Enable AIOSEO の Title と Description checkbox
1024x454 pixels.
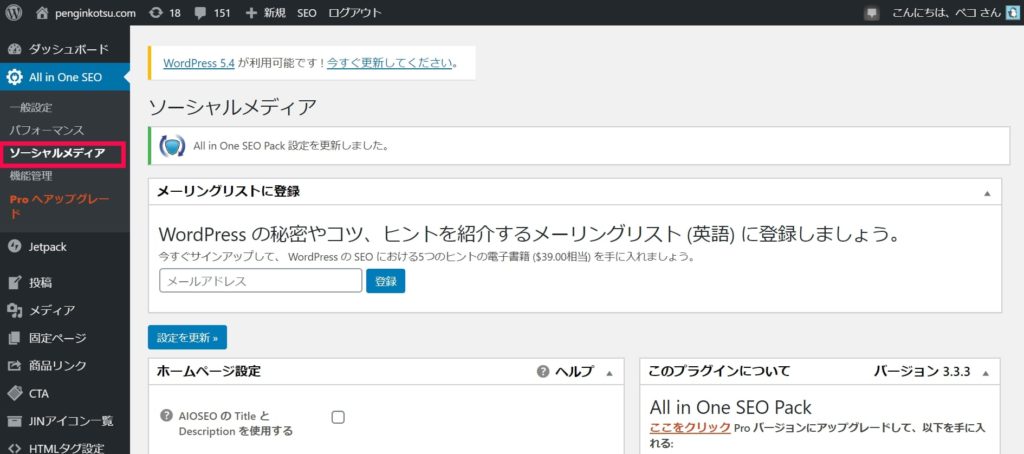338,417
